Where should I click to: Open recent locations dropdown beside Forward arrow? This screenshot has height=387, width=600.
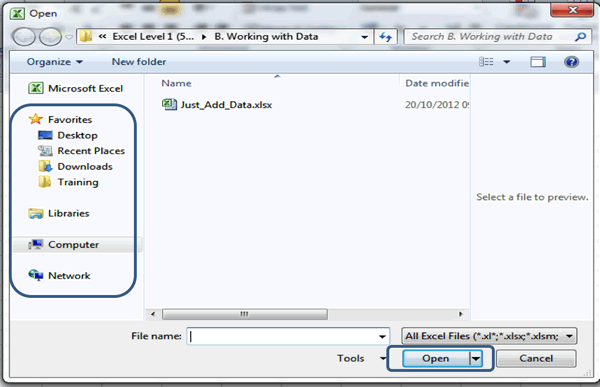point(69,37)
